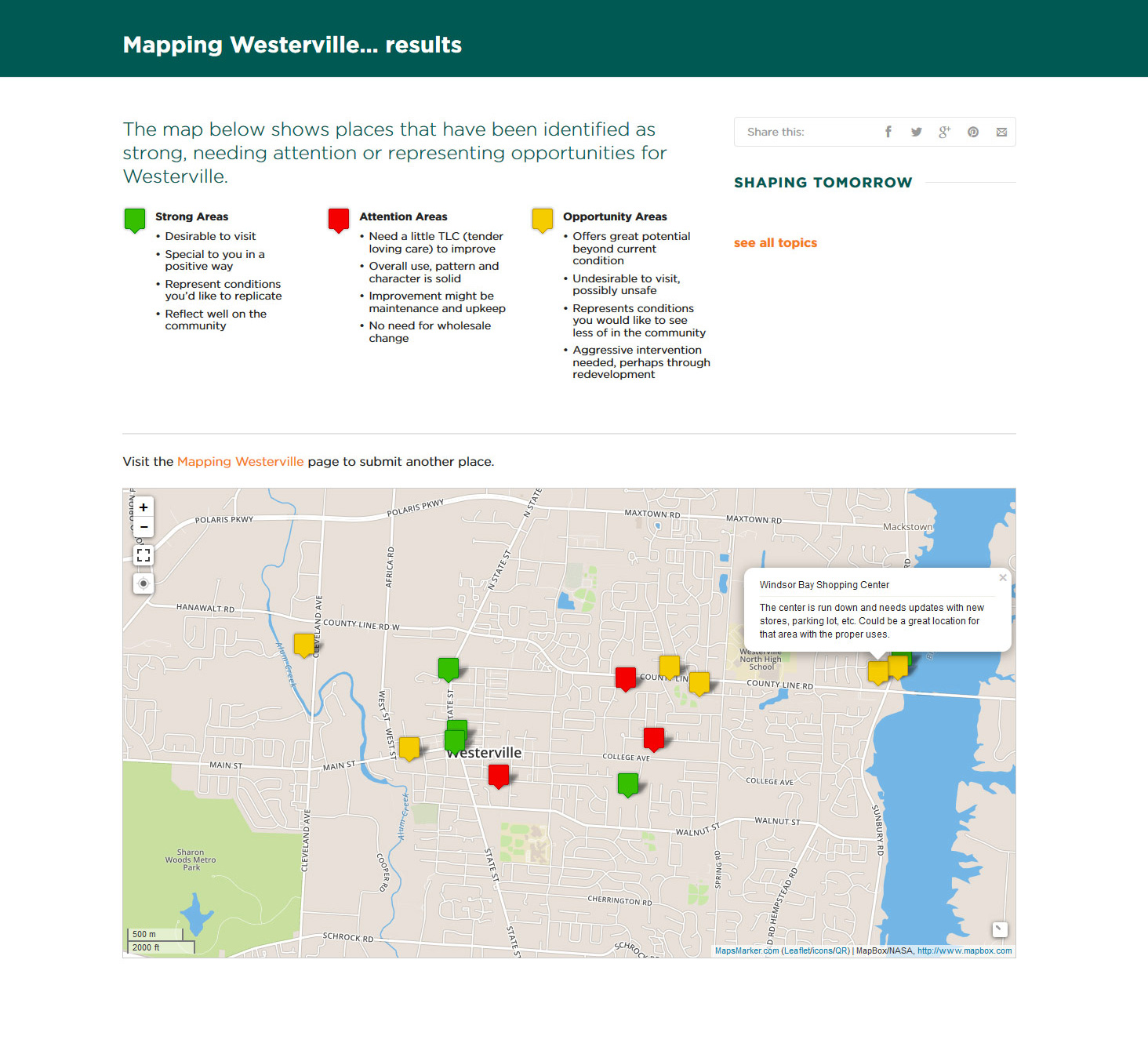This screenshot has width=1148, height=1054.
Task: Select the yellow marker on Main St
Action: point(409,747)
